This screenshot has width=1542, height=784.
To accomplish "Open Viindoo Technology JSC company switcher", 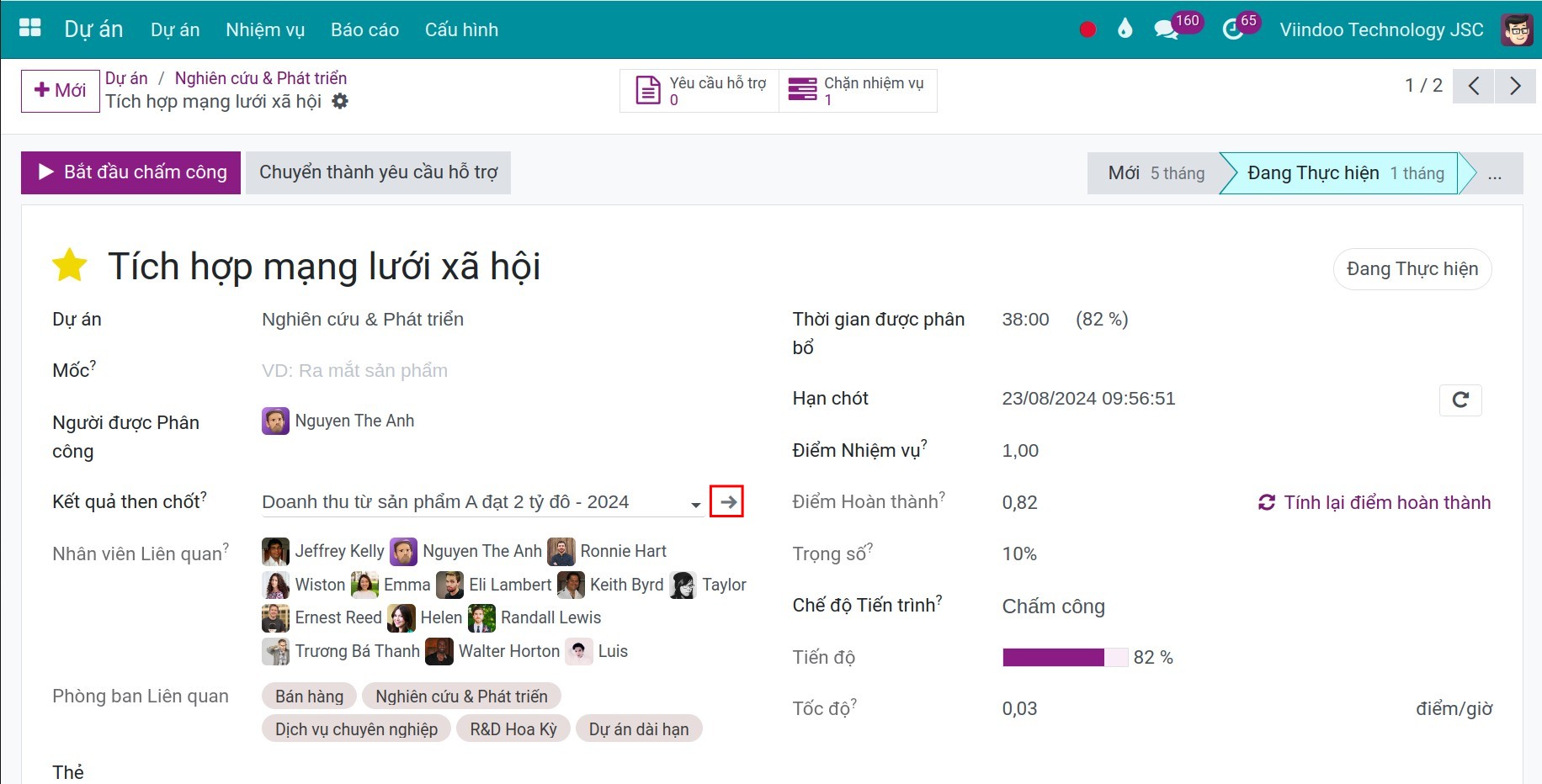I will (x=1381, y=29).
